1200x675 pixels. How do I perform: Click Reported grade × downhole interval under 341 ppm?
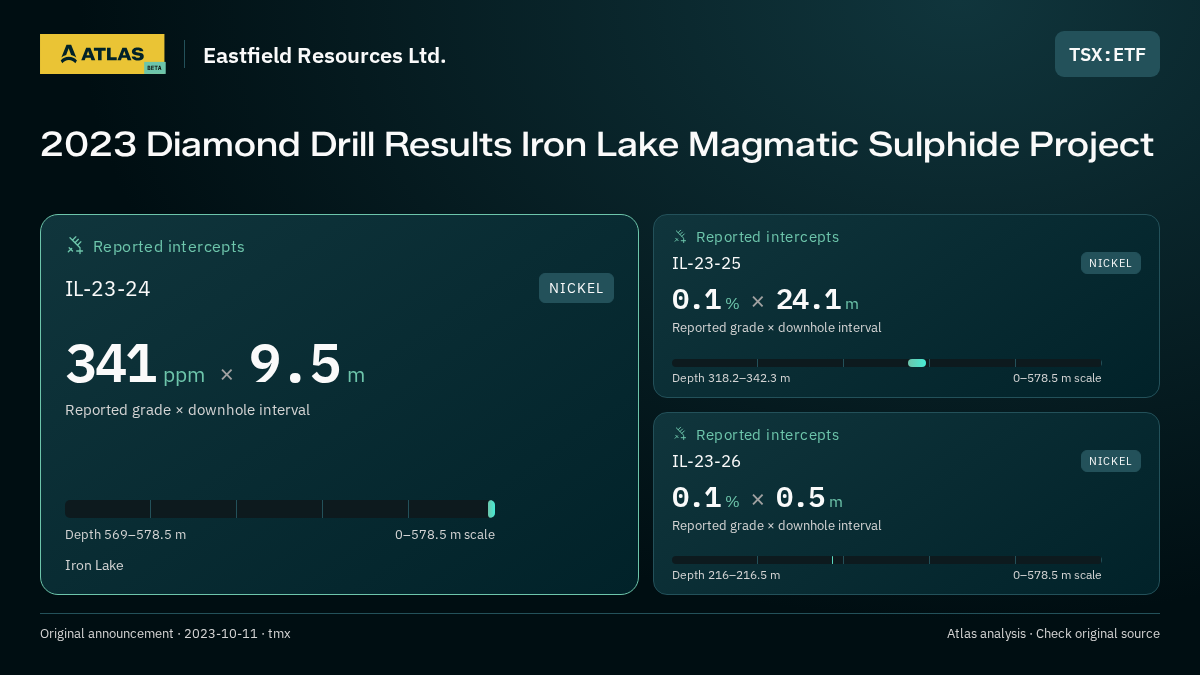click(188, 410)
